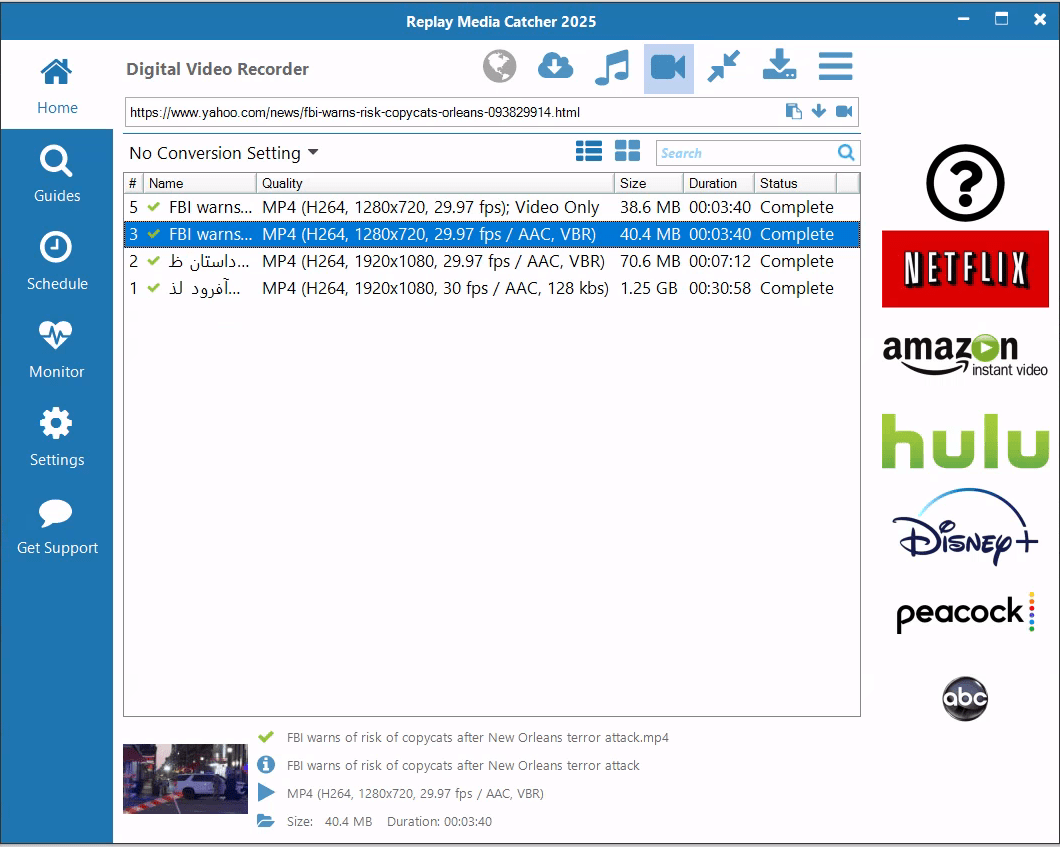Open the hamburger main menu
Viewport: 1060px width, 847px height.
tap(836, 66)
